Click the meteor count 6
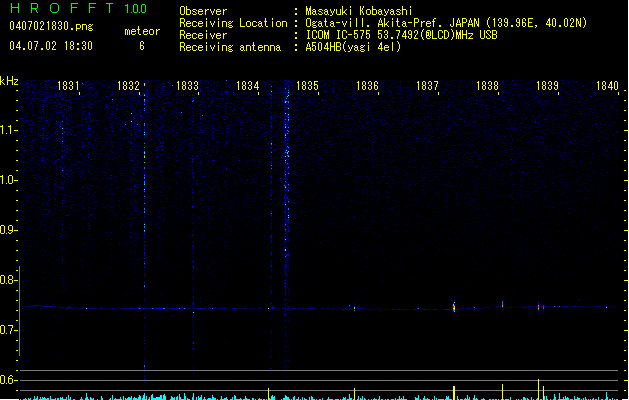The width and height of the screenshot is (629, 400). [142, 46]
